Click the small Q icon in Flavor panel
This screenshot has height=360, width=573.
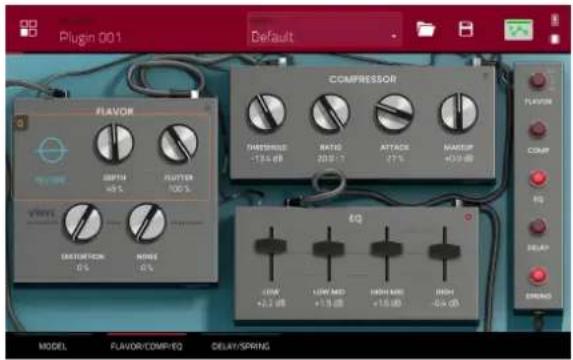click(21, 124)
